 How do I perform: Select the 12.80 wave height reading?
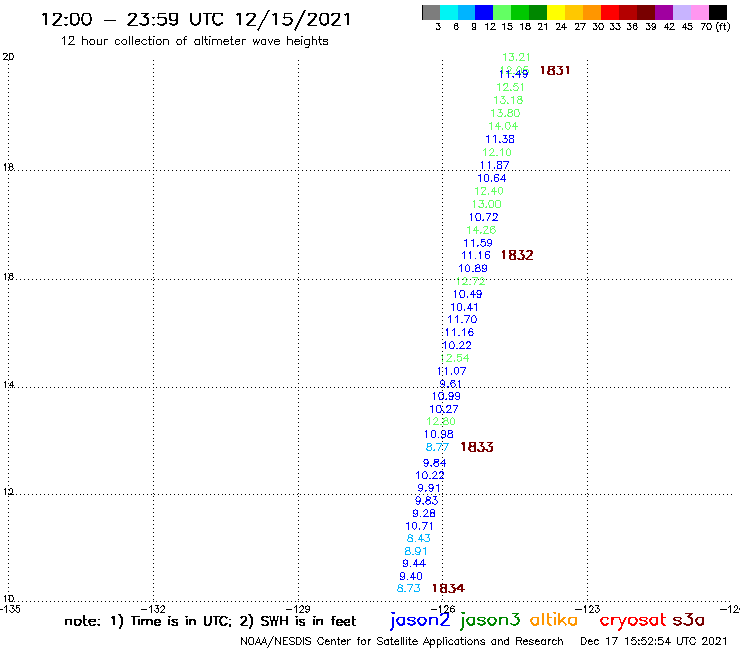(x=441, y=422)
